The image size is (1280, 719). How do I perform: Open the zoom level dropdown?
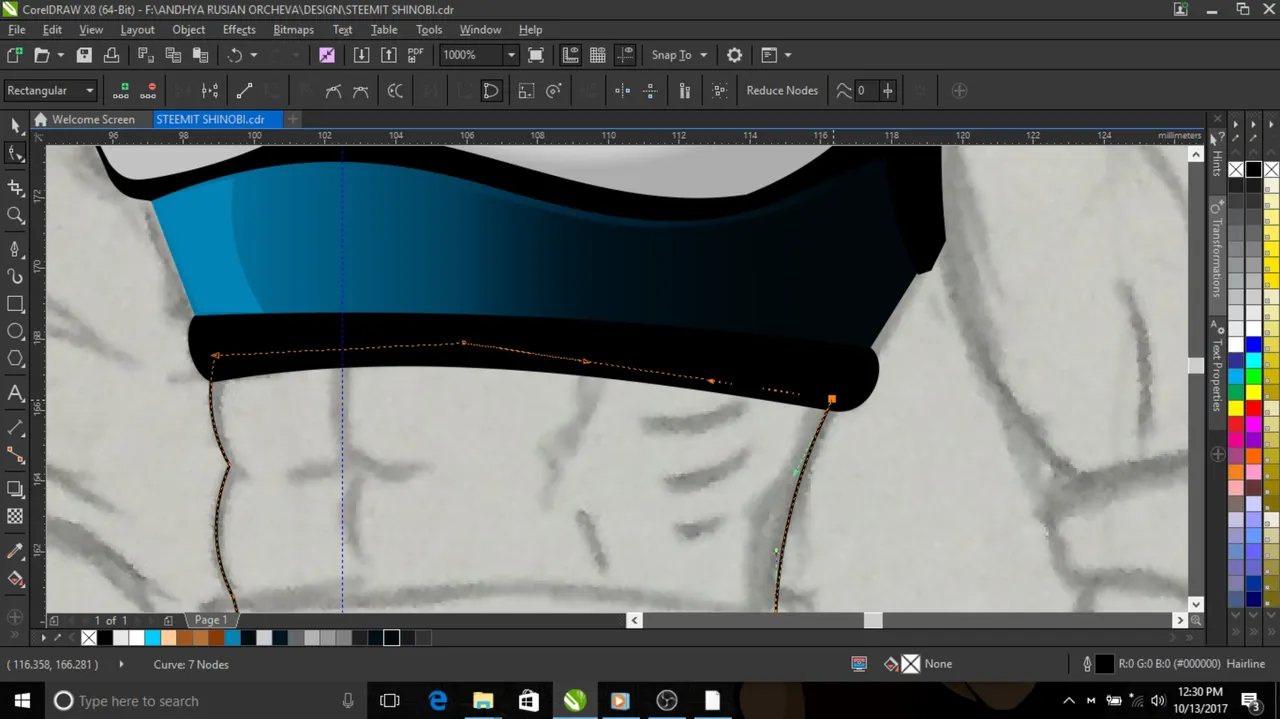click(x=511, y=55)
